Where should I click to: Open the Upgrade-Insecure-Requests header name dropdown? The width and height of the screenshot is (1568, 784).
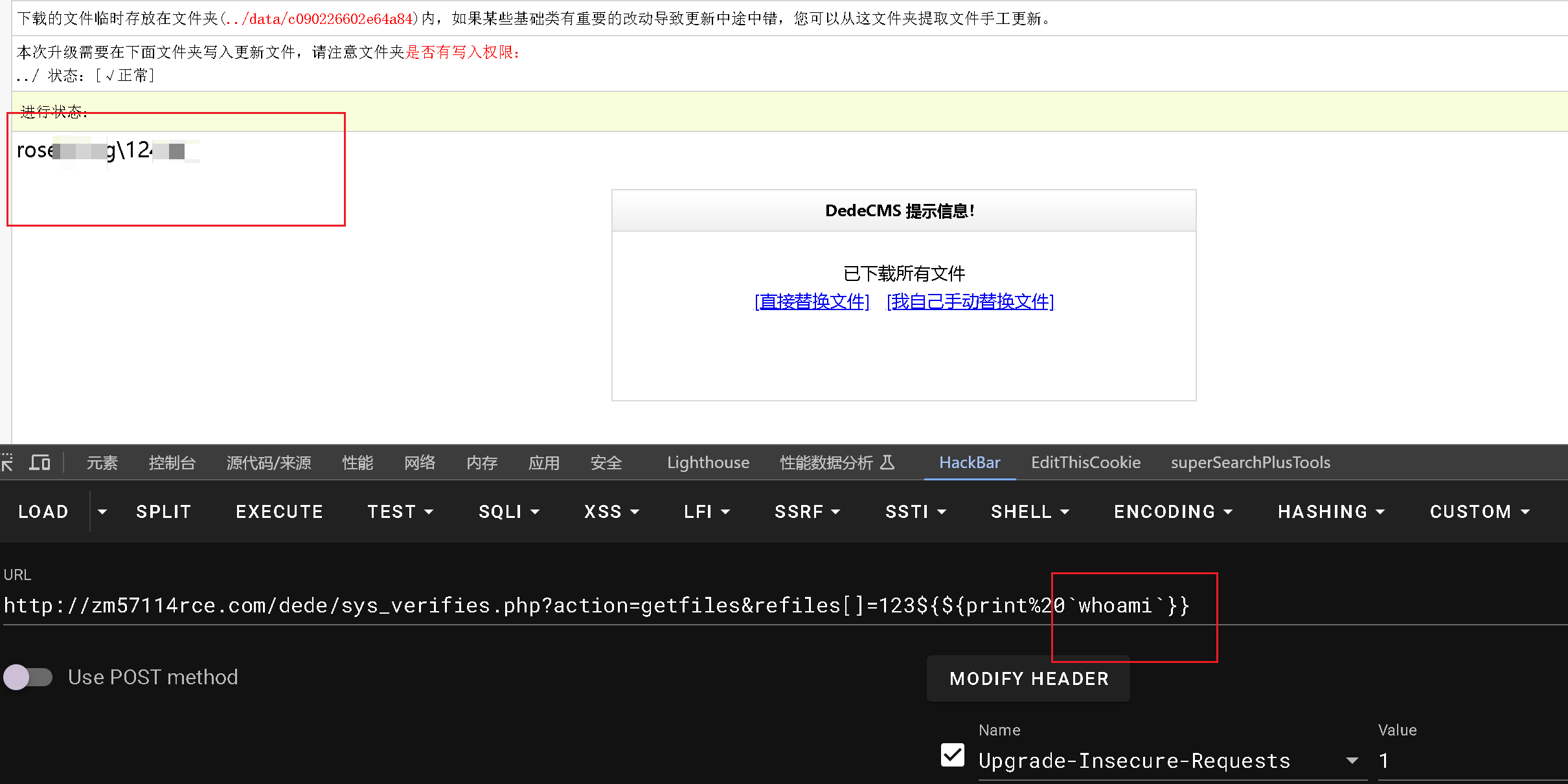click(x=1352, y=761)
